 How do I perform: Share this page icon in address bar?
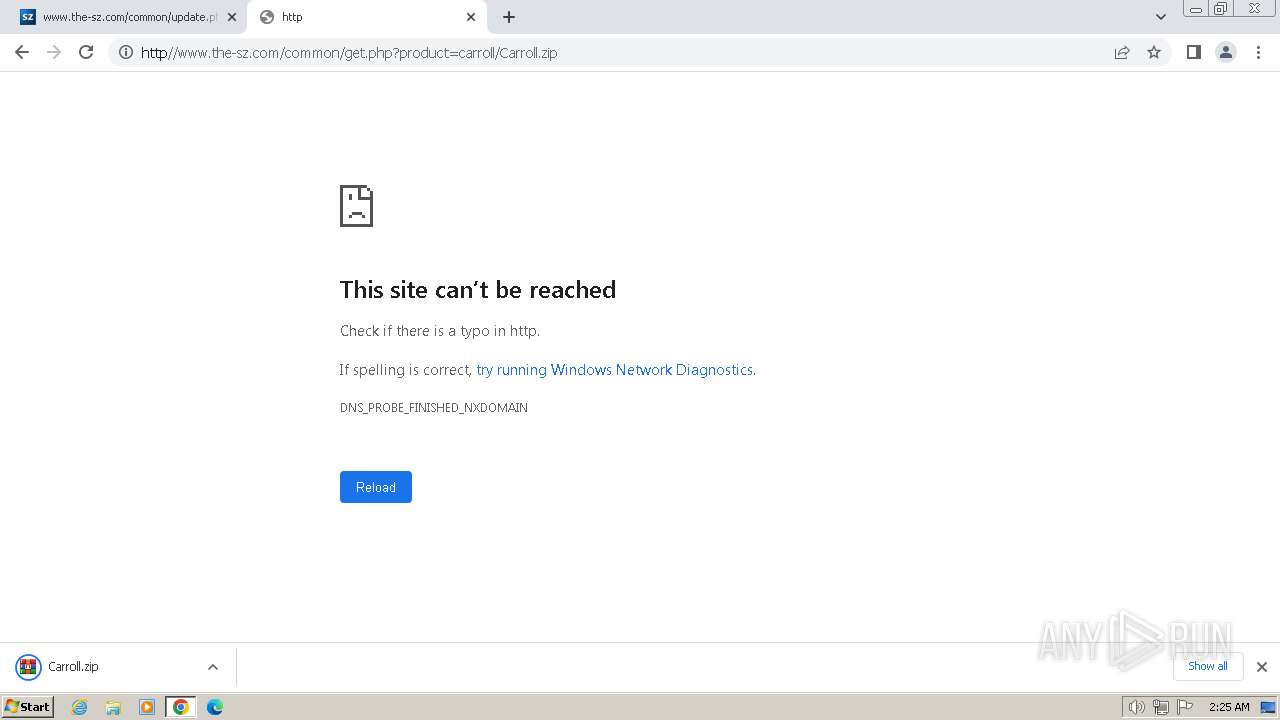click(x=1122, y=52)
